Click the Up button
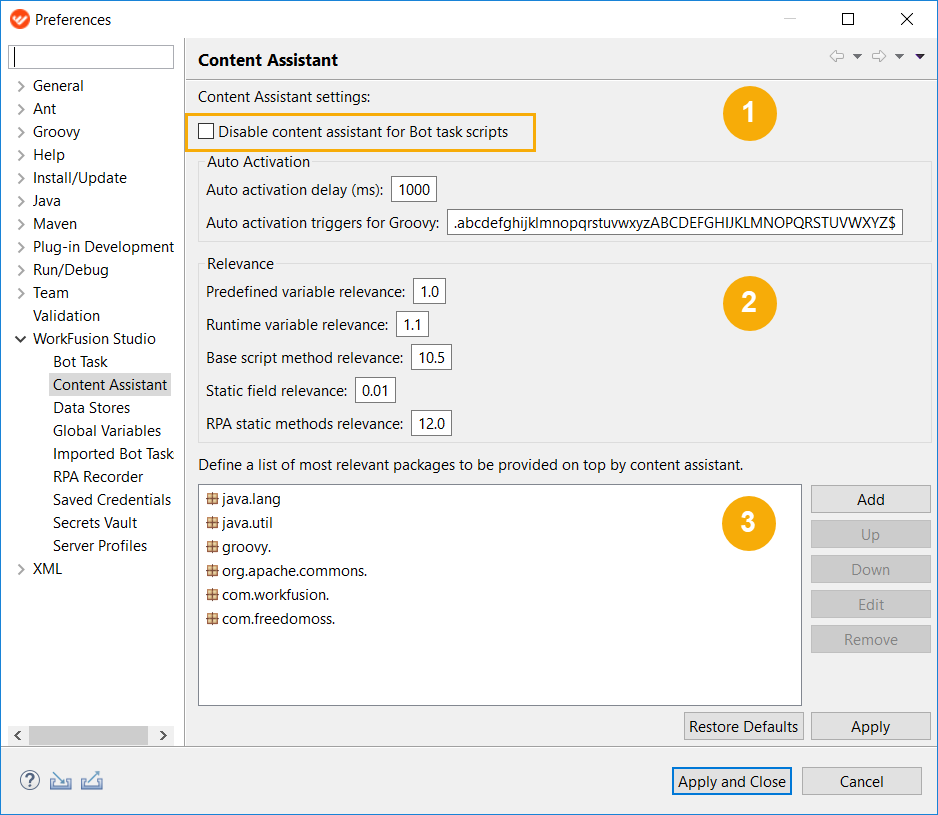 pyautogui.click(x=870, y=534)
